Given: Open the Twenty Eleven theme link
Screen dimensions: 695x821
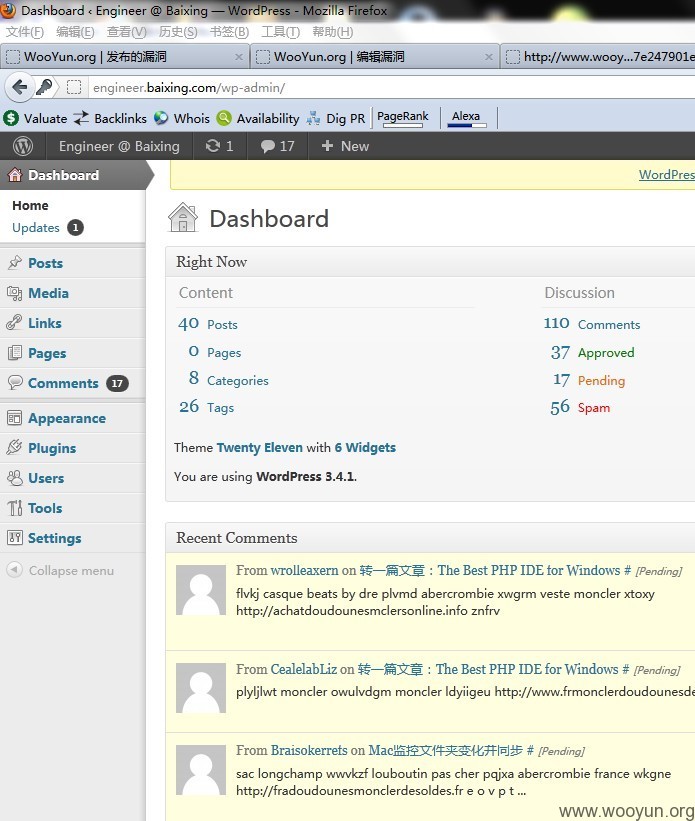Looking at the screenshot, I should click(x=259, y=448).
